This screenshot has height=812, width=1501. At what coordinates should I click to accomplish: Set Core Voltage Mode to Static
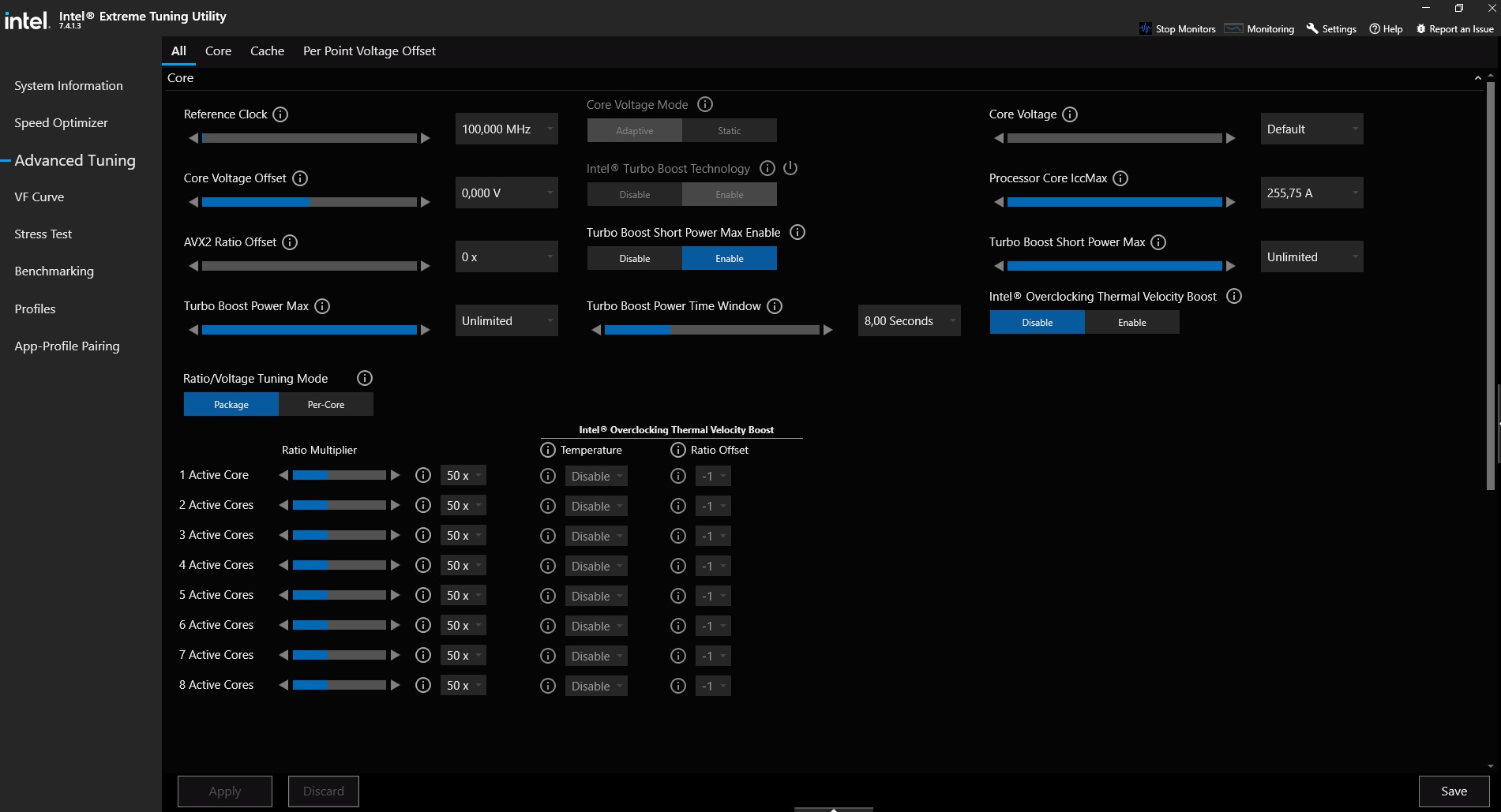point(730,131)
